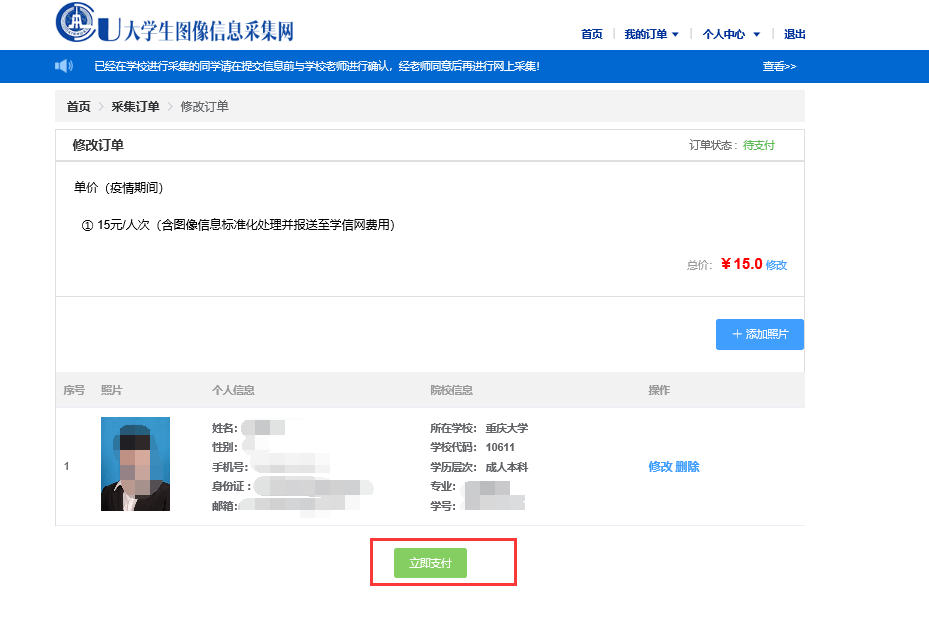
Task: Click 修改订单 in the breadcrumb
Action: click(x=204, y=107)
